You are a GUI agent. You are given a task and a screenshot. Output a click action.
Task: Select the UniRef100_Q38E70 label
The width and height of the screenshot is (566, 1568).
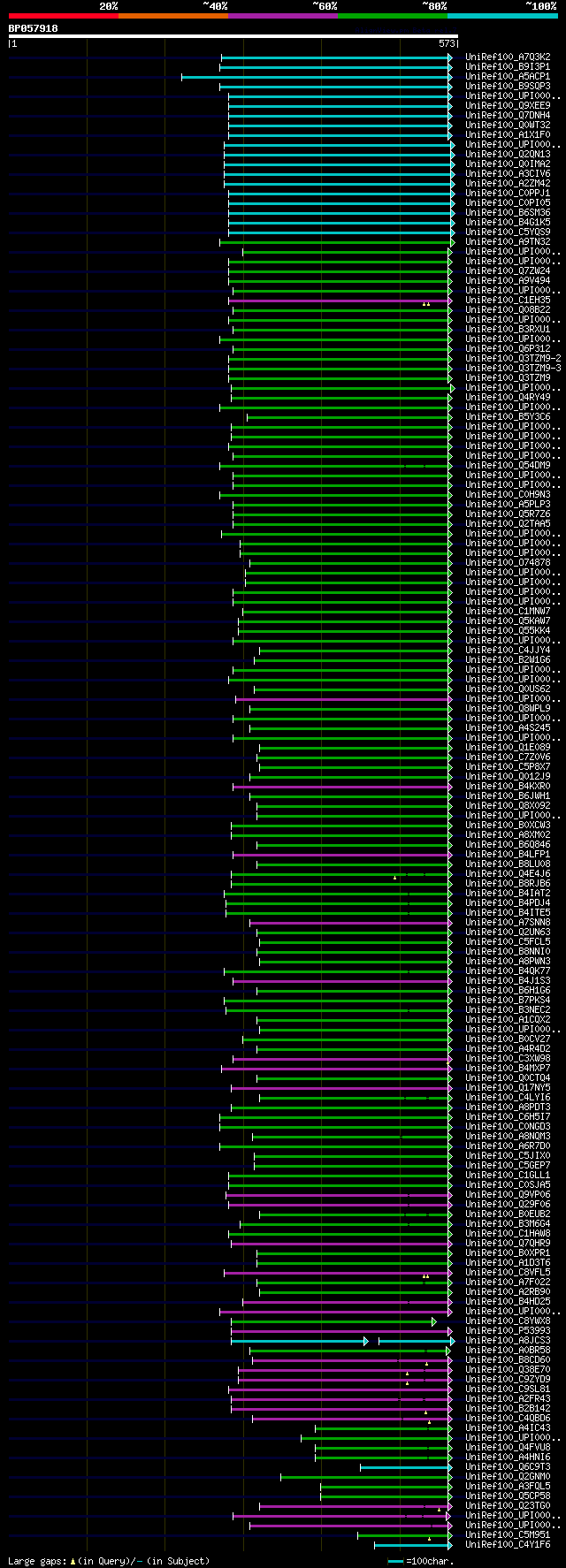(x=508, y=1370)
